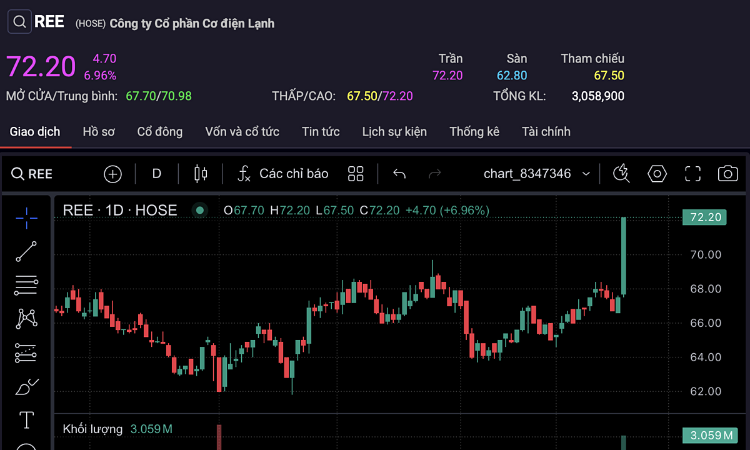Switch to the Hồ sơ tab
This screenshot has height=450, width=750.
[99, 131]
